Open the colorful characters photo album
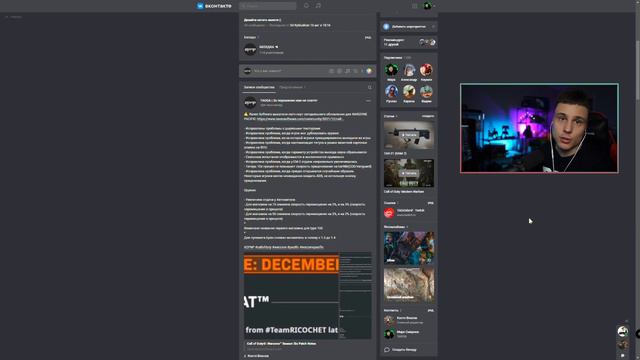This screenshot has width=640, height=360. (x=409, y=248)
